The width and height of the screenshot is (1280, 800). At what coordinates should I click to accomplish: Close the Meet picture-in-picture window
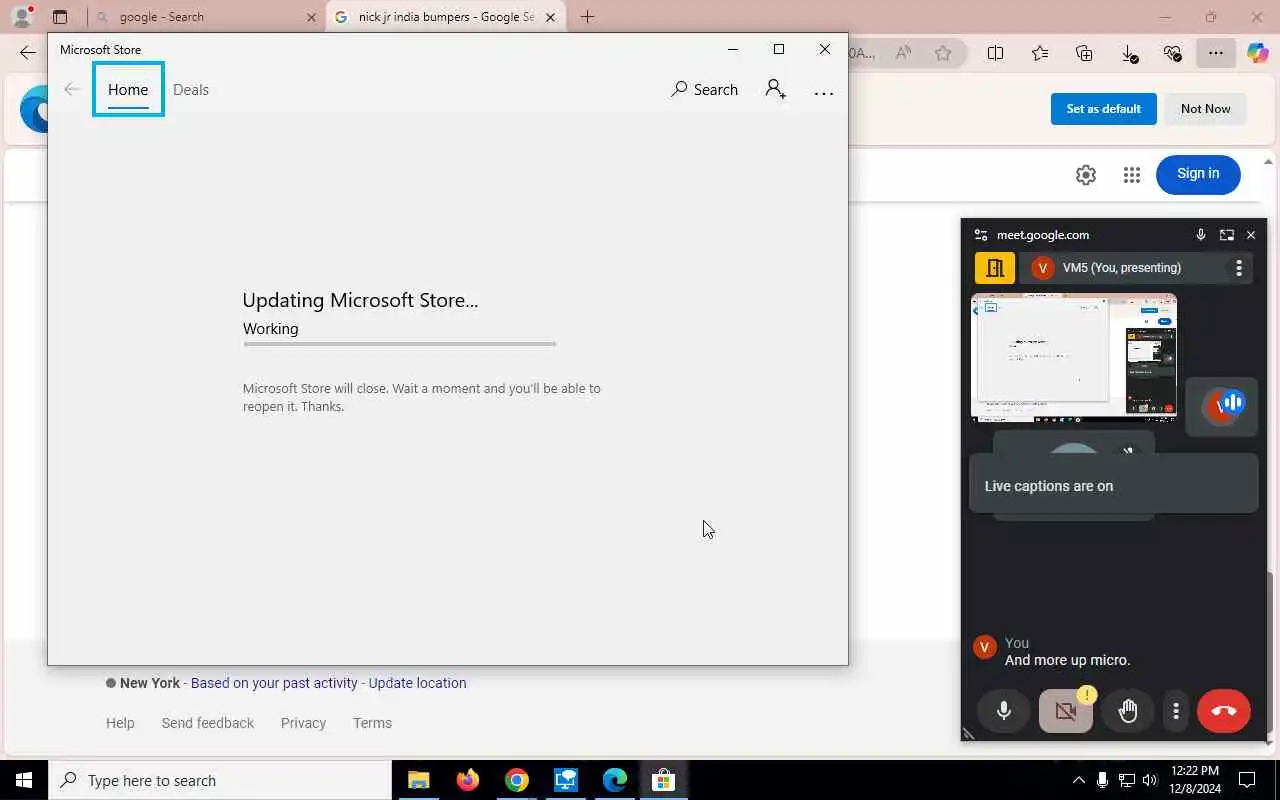1251,235
